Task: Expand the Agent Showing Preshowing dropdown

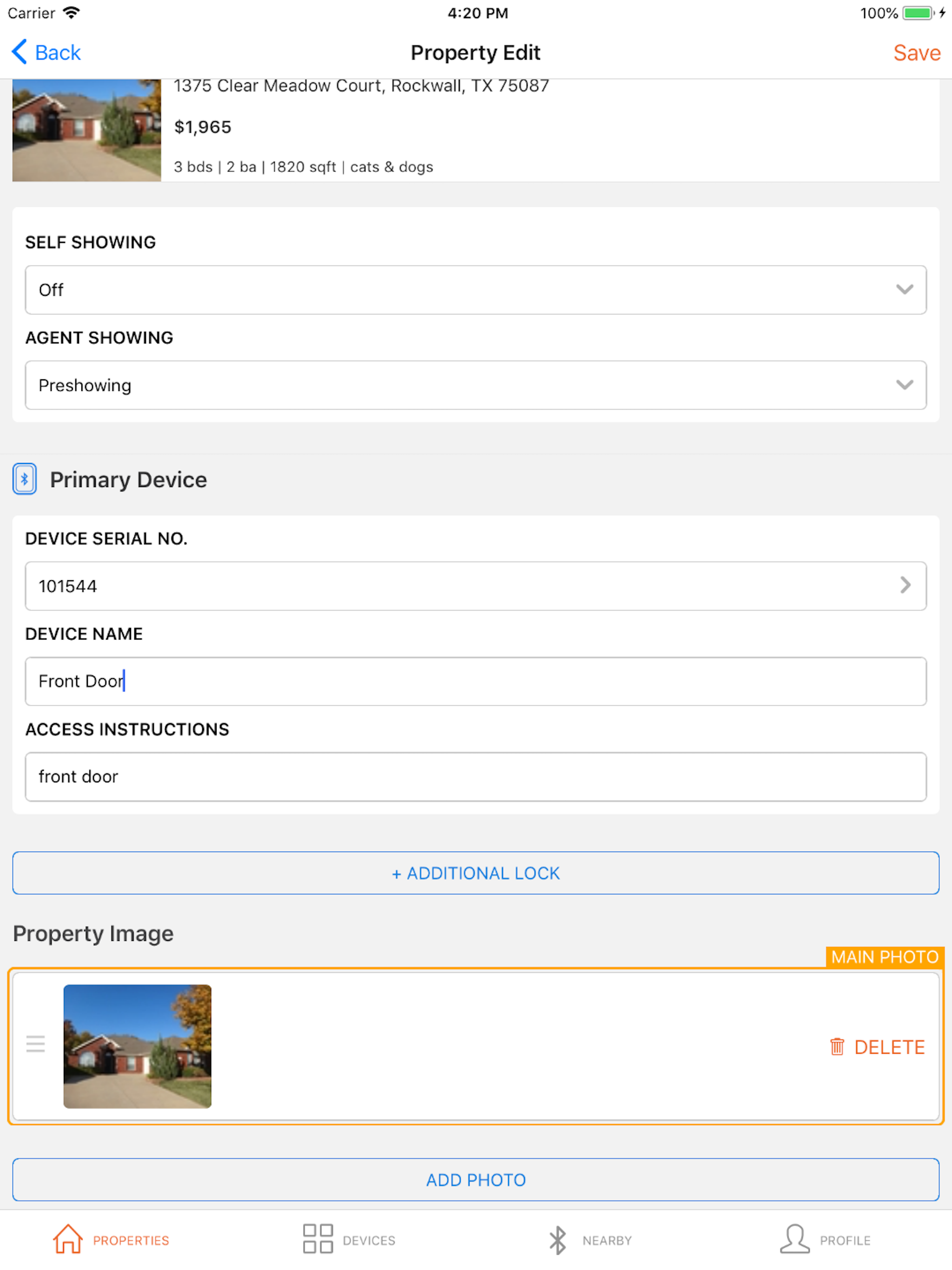Action: click(x=476, y=385)
